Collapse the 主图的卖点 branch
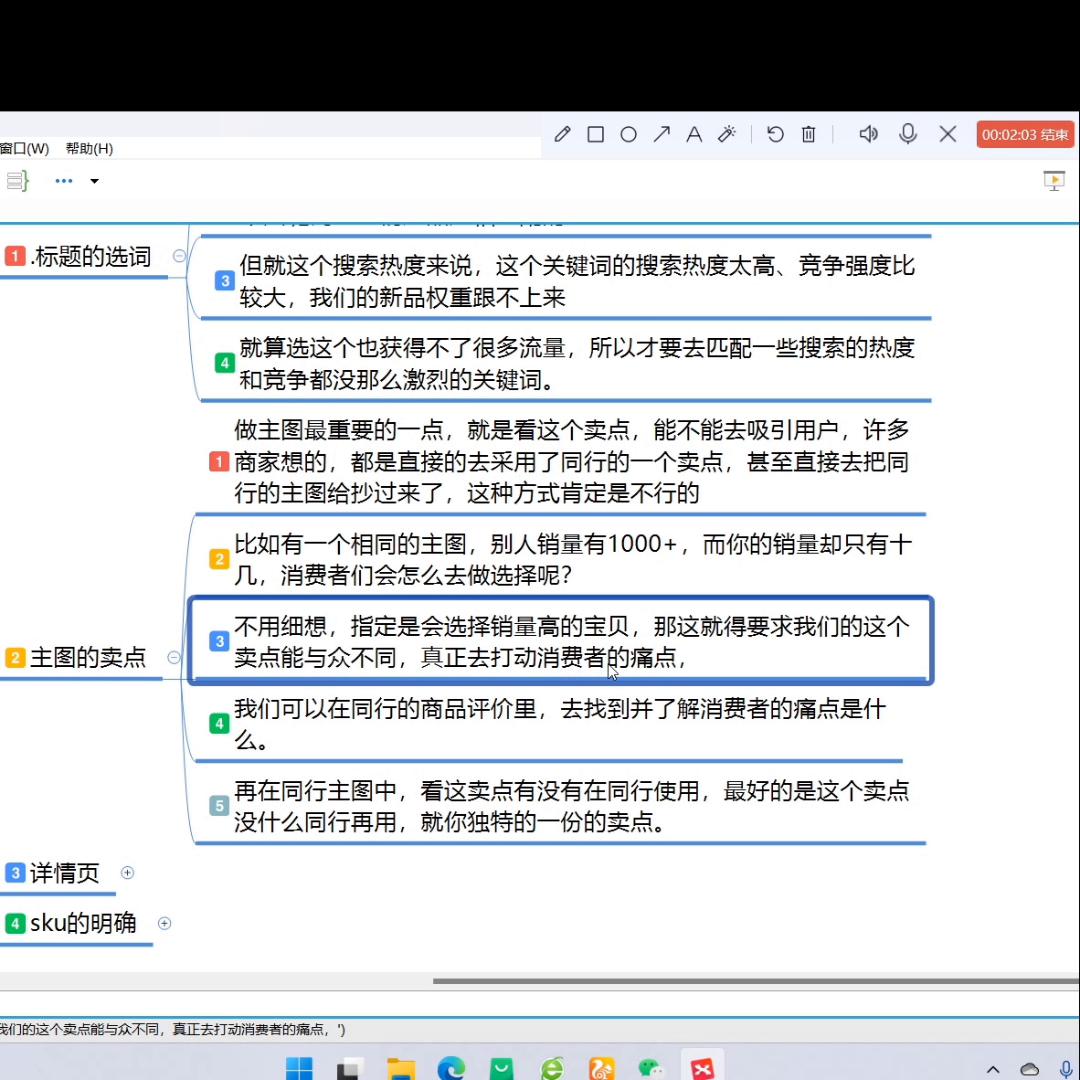Image resolution: width=1080 pixels, height=1080 pixels. tap(173, 658)
